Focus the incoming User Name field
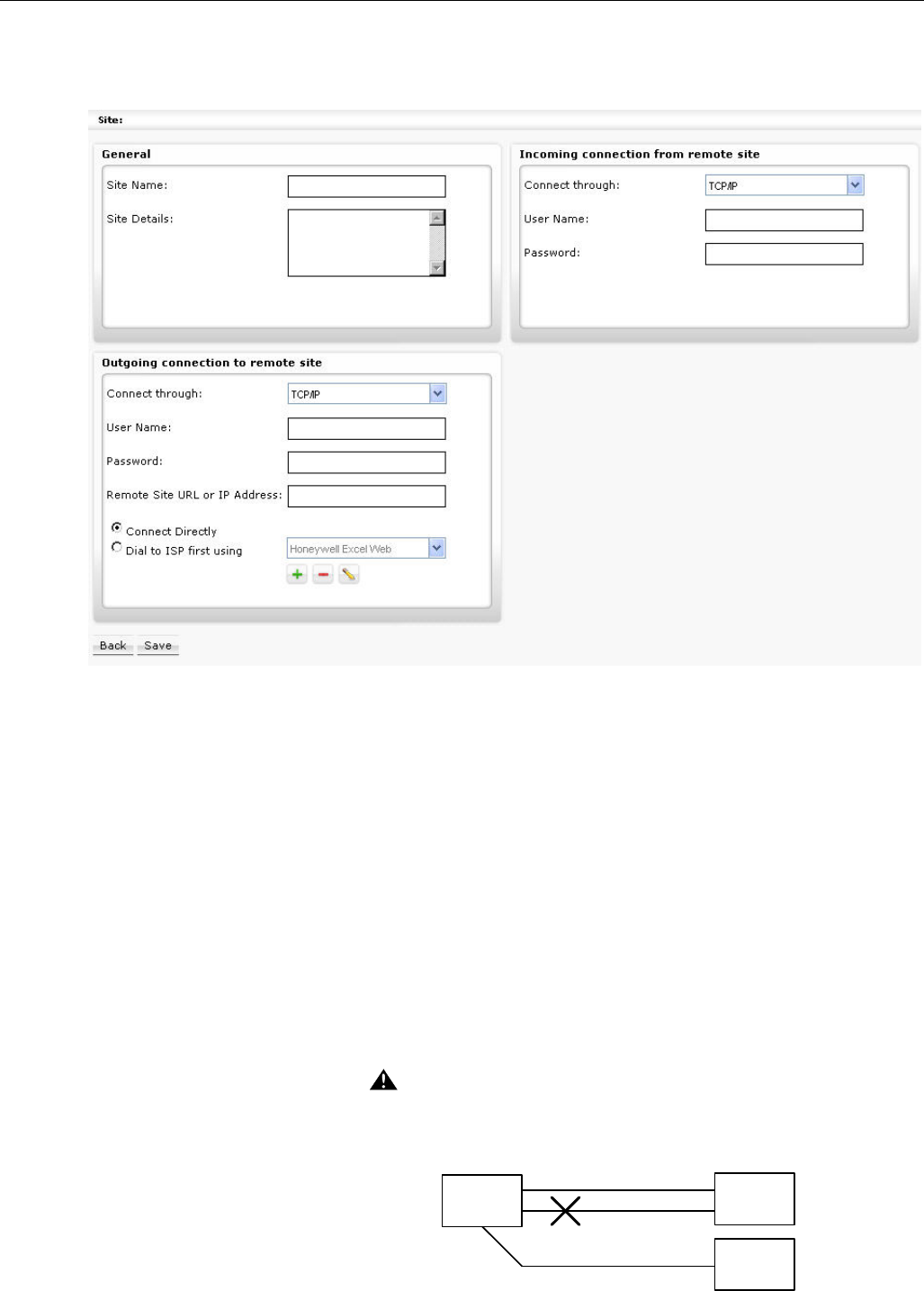The width and height of the screenshot is (924, 1291). point(785,220)
